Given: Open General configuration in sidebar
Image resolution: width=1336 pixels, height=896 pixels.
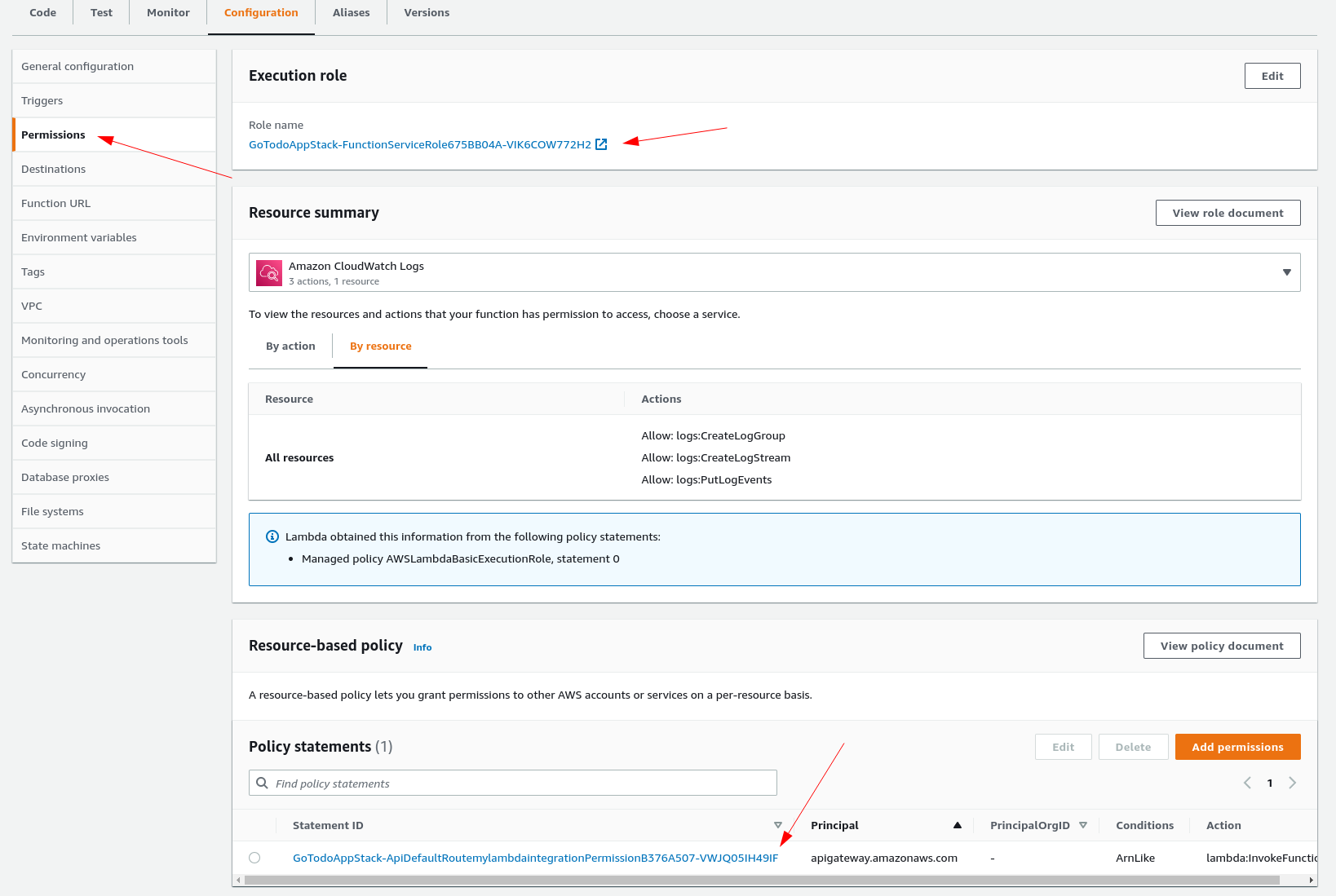Looking at the screenshot, I should click(x=114, y=67).
